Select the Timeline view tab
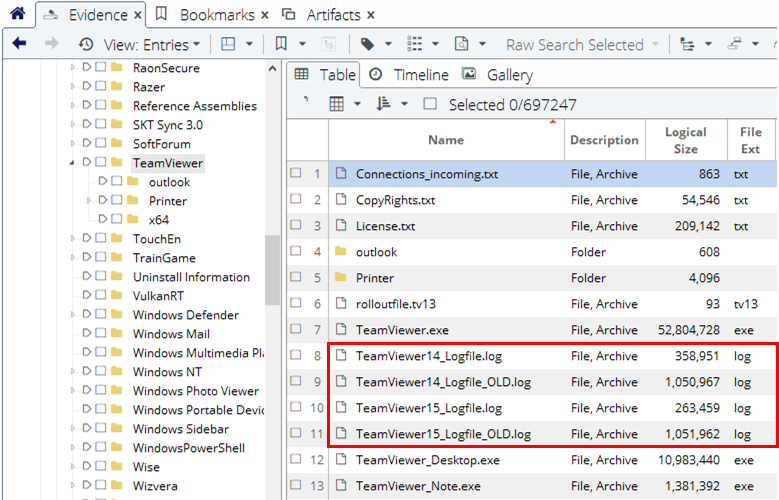Image resolution: width=779 pixels, height=500 pixels. click(409, 75)
